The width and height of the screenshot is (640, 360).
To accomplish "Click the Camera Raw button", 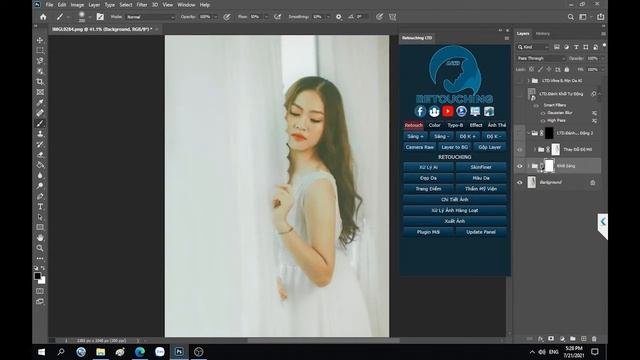I will point(420,147).
